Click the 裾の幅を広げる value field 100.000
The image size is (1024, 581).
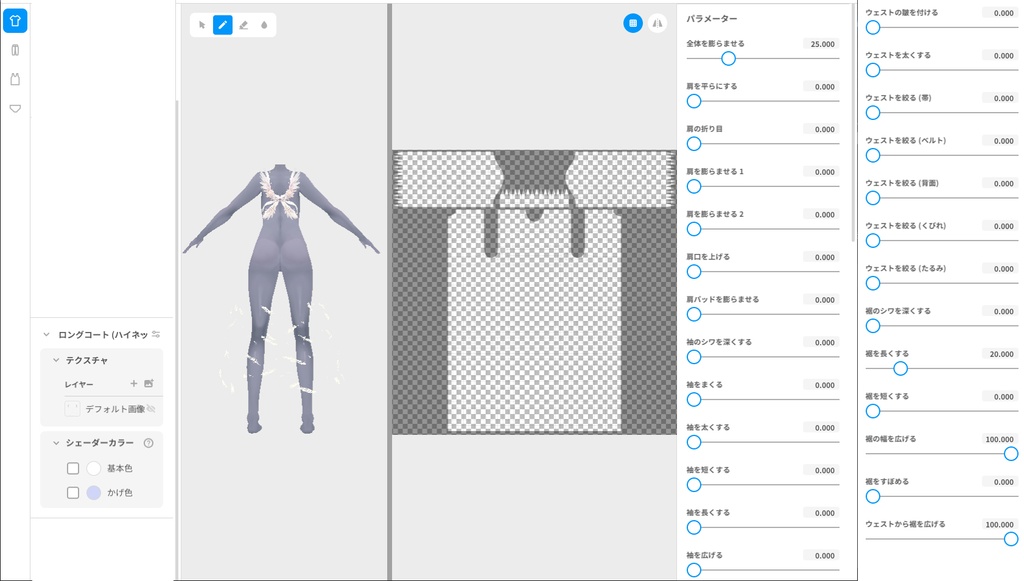(x=1000, y=439)
